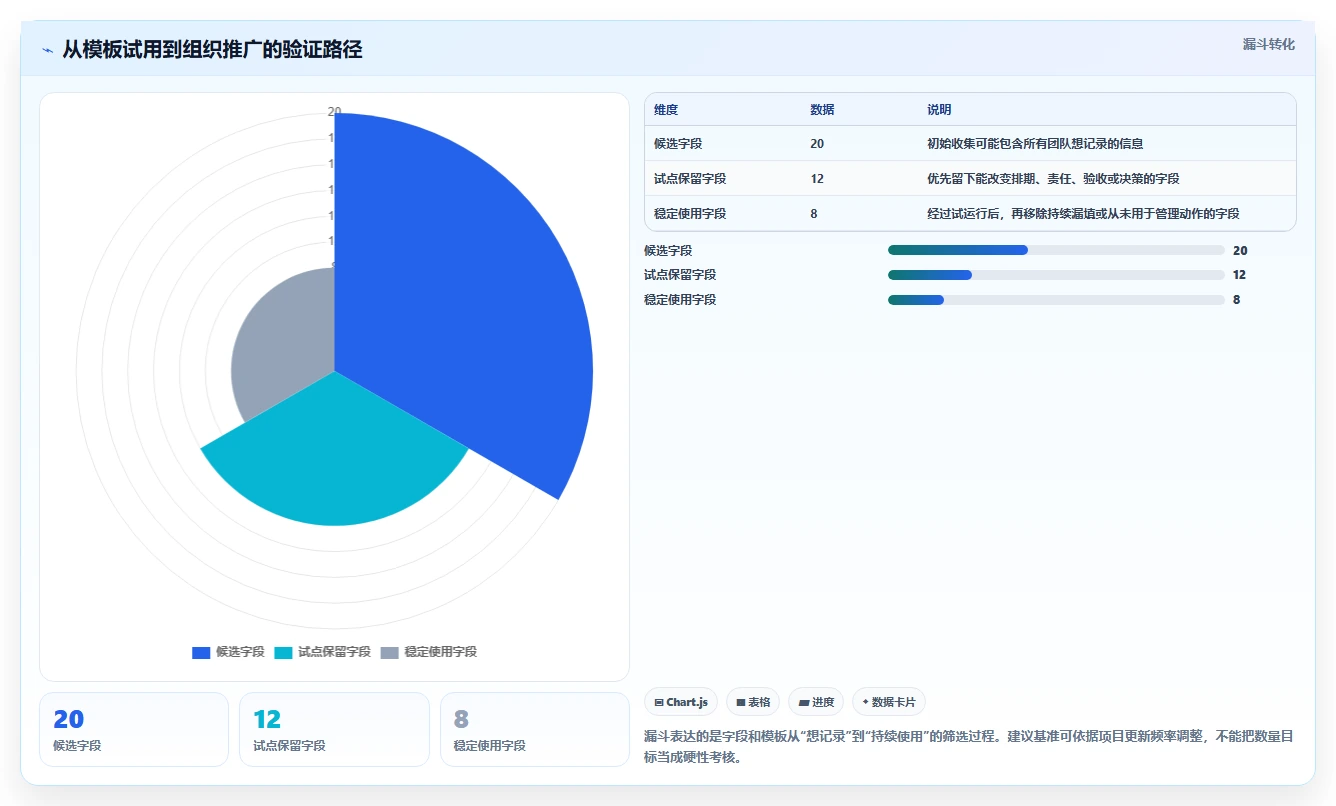Click the 稳定使用字段 progress bar label
The width and height of the screenshot is (1336, 806).
[680, 300]
